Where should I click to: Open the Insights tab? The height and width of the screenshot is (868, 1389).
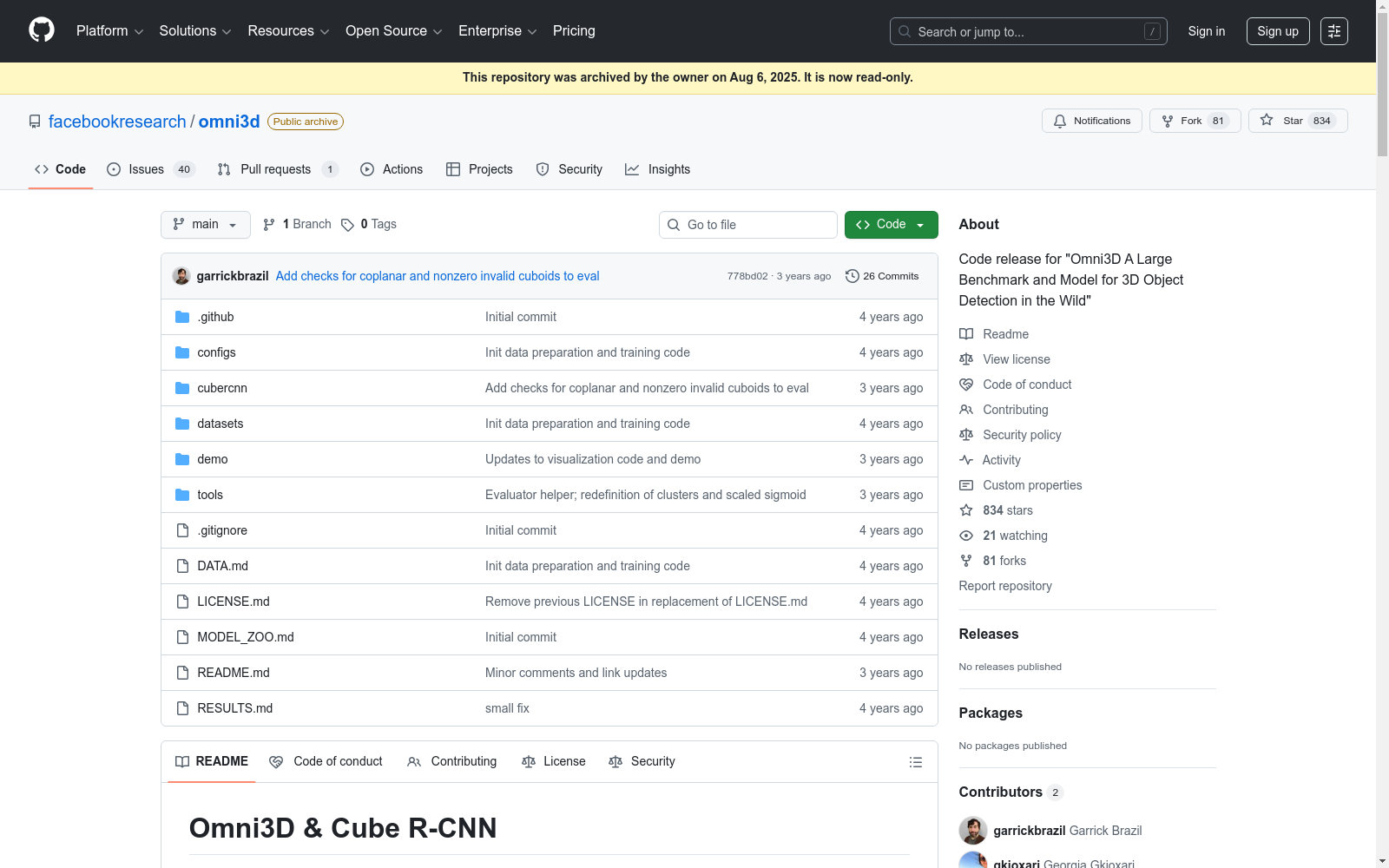click(x=658, y=169)
